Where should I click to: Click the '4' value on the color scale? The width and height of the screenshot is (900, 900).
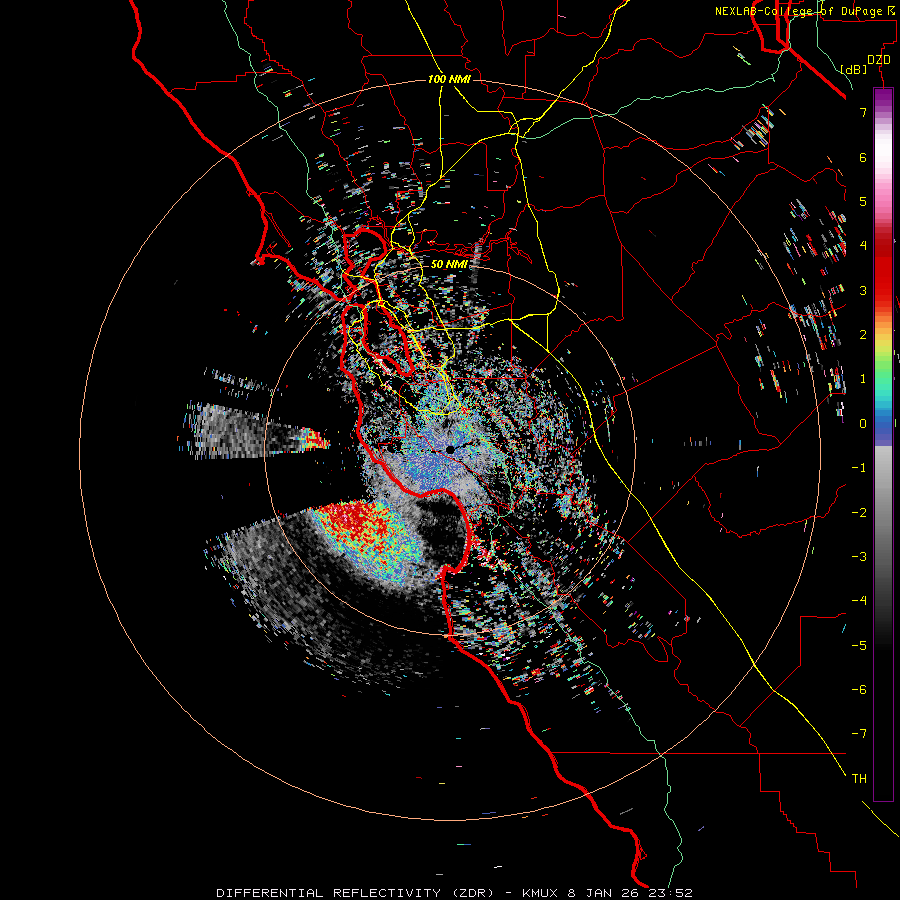pos(863,246)
